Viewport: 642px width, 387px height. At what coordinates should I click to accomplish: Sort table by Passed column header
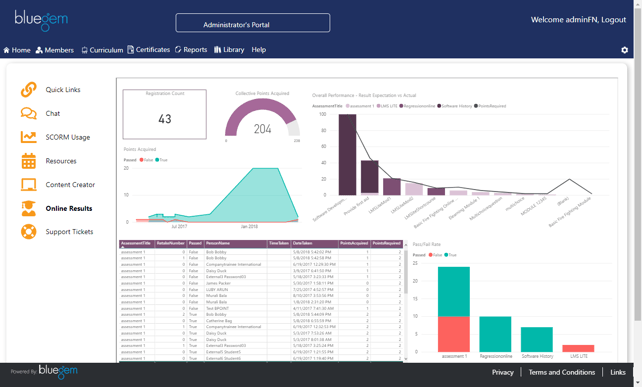[x=195, y=244]
